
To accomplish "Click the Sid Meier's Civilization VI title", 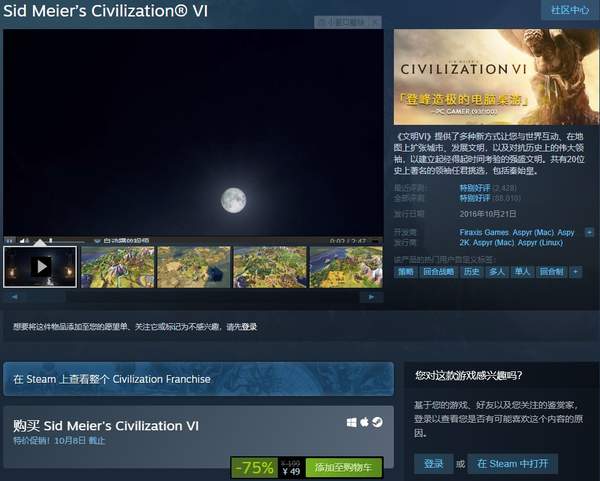I will pos(105,11).
